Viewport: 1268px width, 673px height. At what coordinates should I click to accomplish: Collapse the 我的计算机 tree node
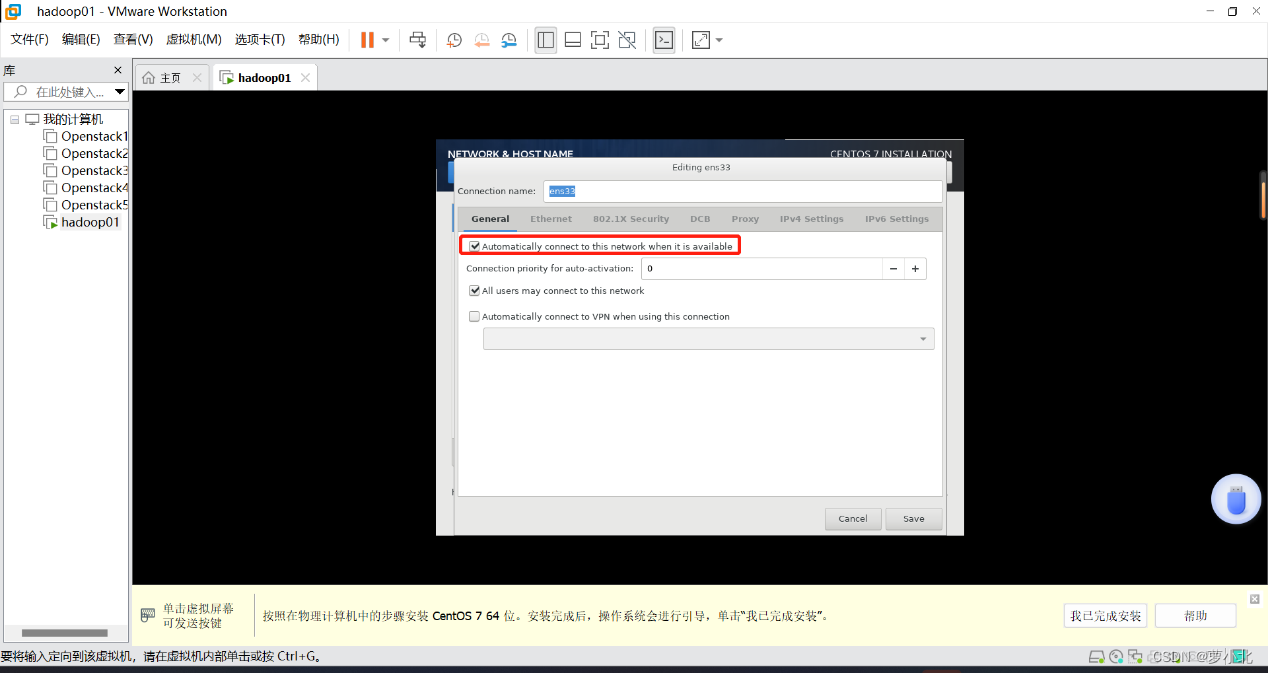point(15,119)
